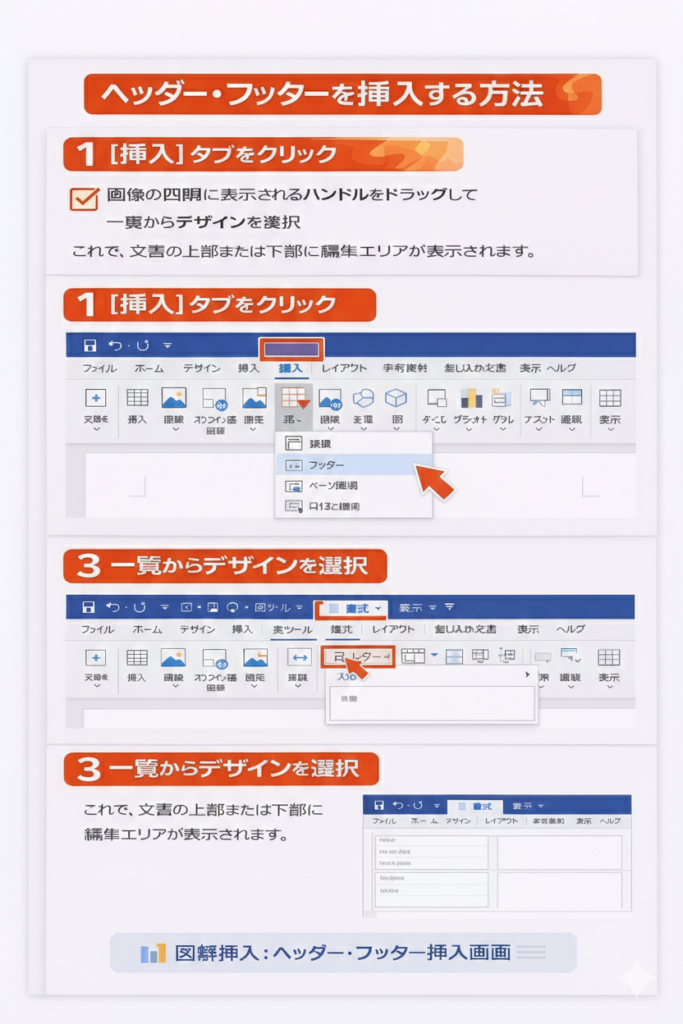This screenshot has width=683, height=1024.
Task: Choose フッター from the dropdown menu
Action: 355,465
